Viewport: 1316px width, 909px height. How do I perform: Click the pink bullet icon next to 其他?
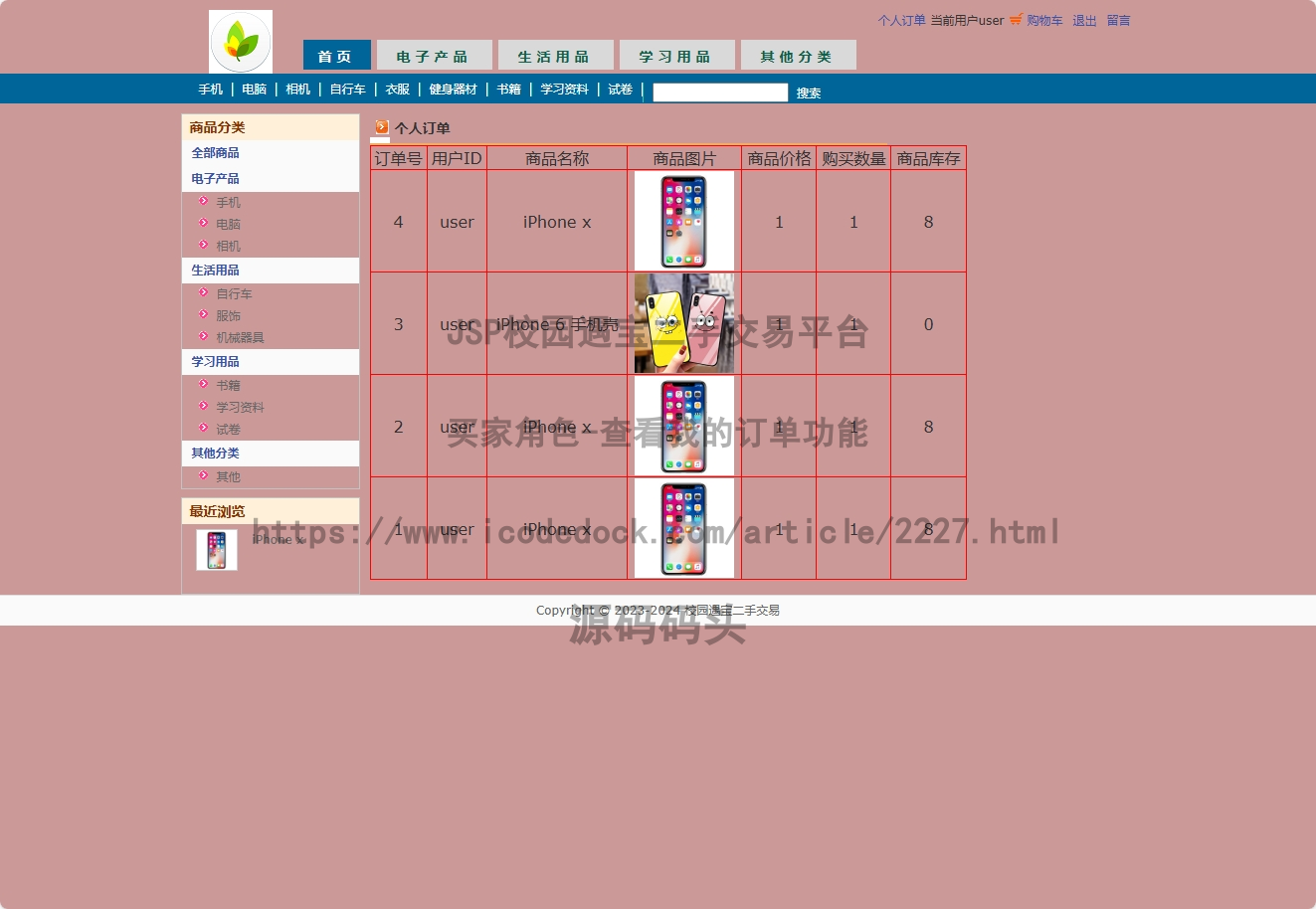click(x=204, y=475)
